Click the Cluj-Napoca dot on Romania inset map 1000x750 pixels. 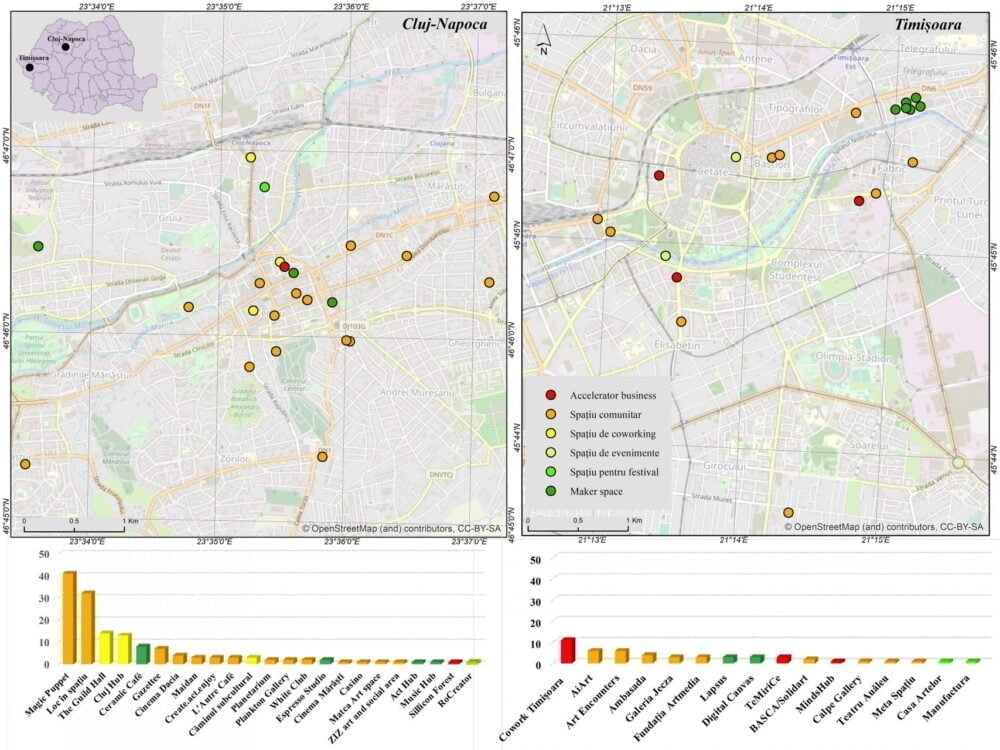[65, 46]
